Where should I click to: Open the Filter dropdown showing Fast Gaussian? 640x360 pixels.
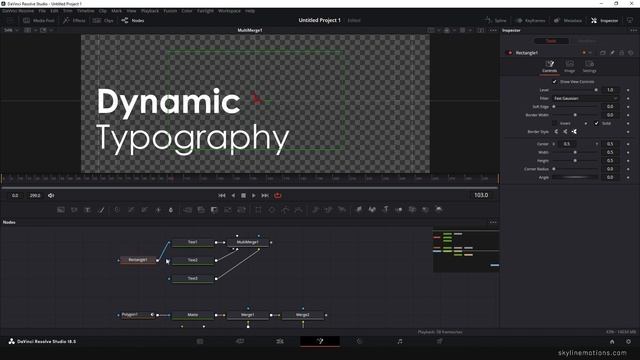(x=586, y=98)
